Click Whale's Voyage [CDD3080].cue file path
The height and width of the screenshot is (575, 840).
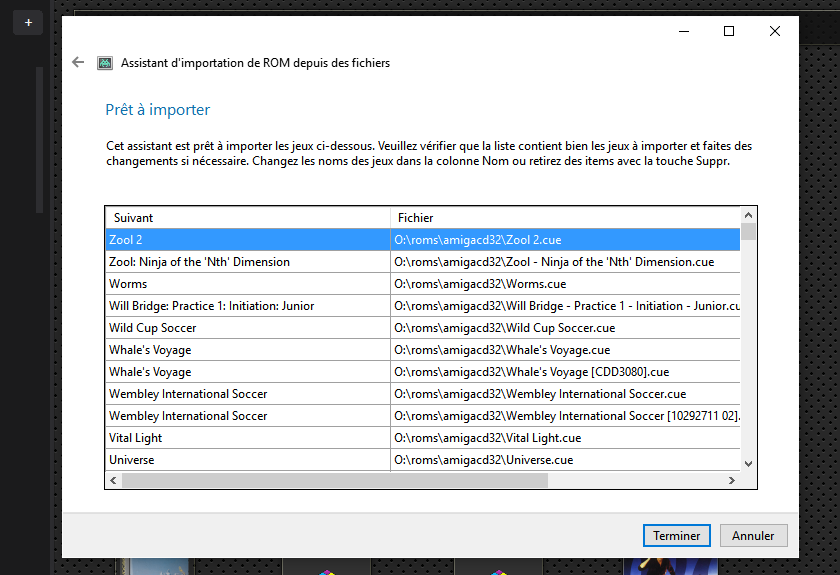(565, 371)
